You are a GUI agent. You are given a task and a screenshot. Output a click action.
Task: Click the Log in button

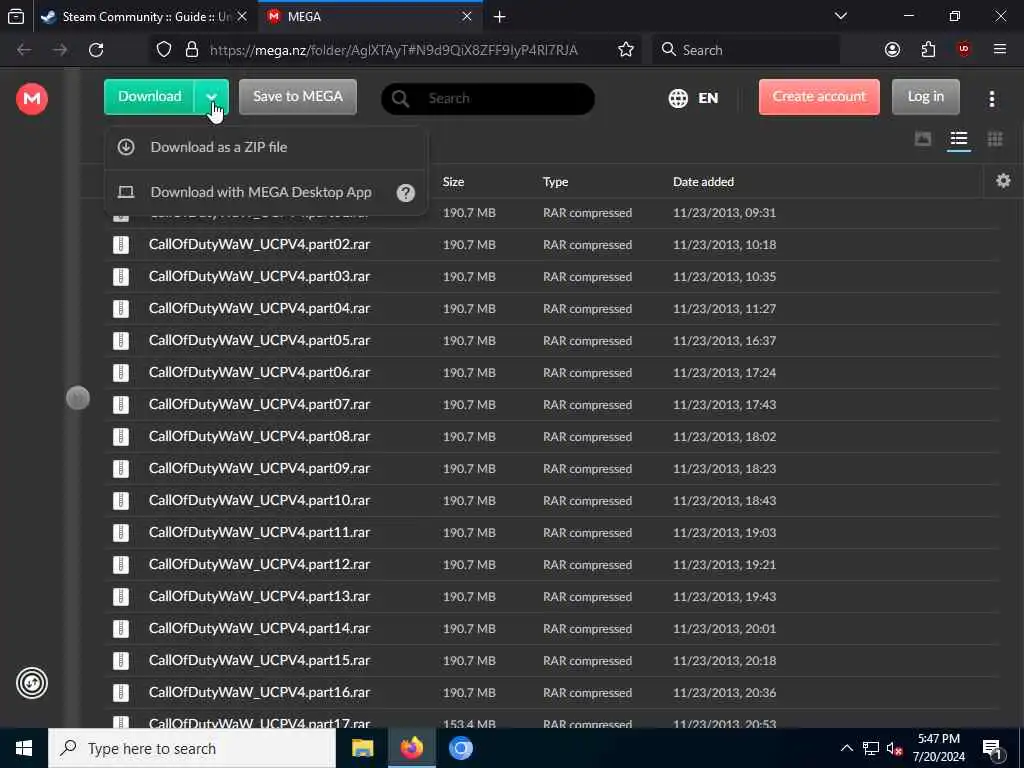point(925,97)
